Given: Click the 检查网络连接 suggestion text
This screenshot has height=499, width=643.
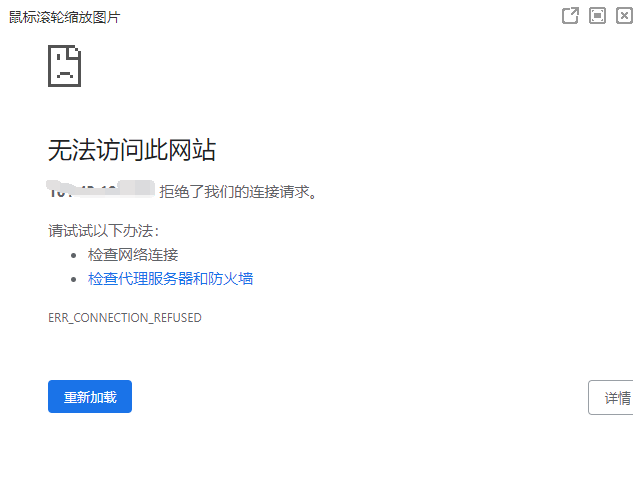Looking at the screenshot, I should click(133, 255).
